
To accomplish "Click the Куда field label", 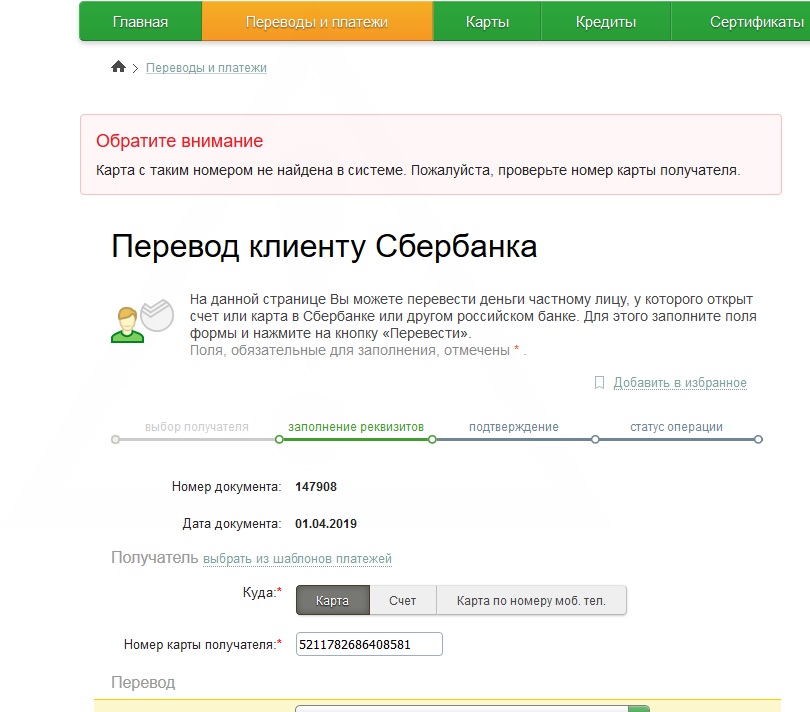I will click(262, 592).
